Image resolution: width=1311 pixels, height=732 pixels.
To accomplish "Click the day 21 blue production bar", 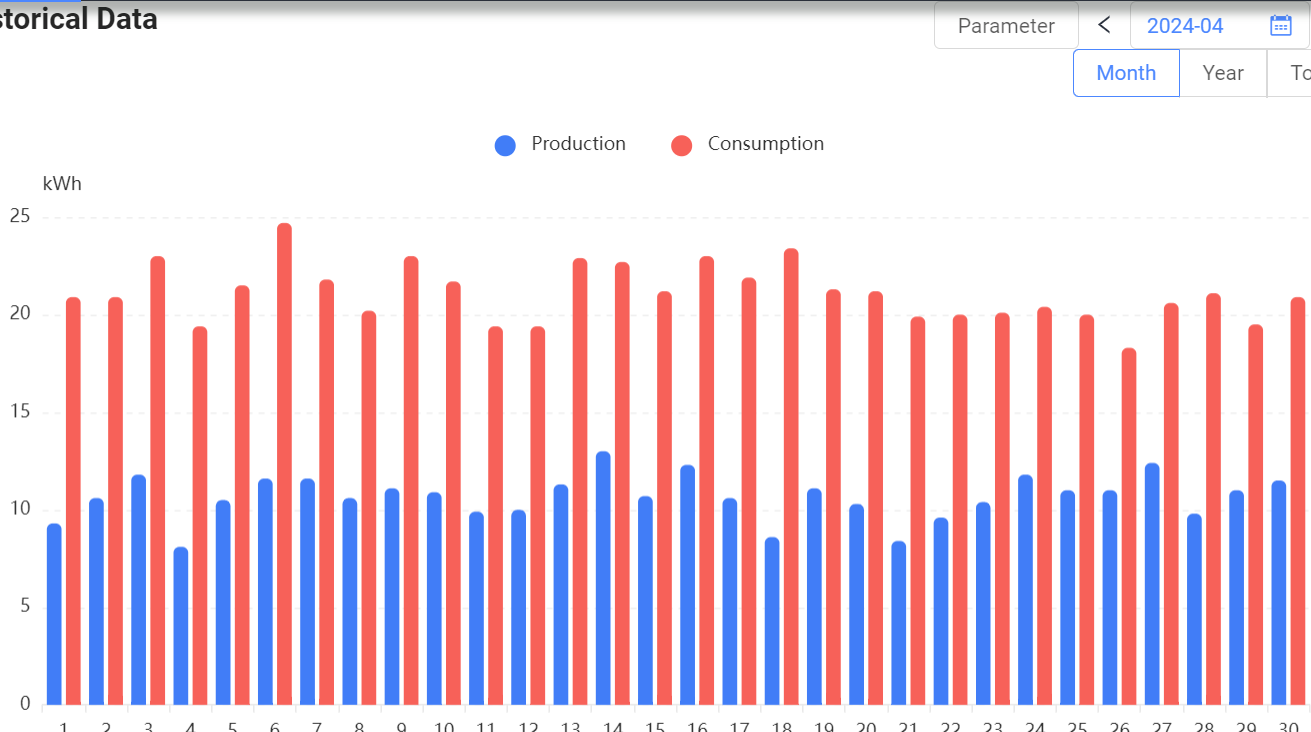I will (x=899, y=623).
